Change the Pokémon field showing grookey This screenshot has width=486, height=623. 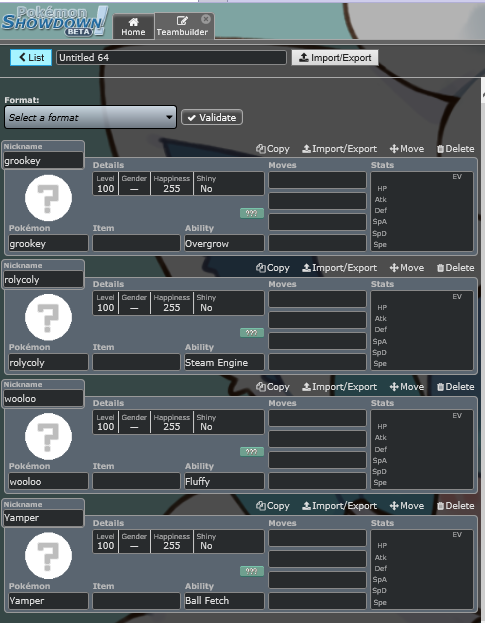[x=48, y=243]
